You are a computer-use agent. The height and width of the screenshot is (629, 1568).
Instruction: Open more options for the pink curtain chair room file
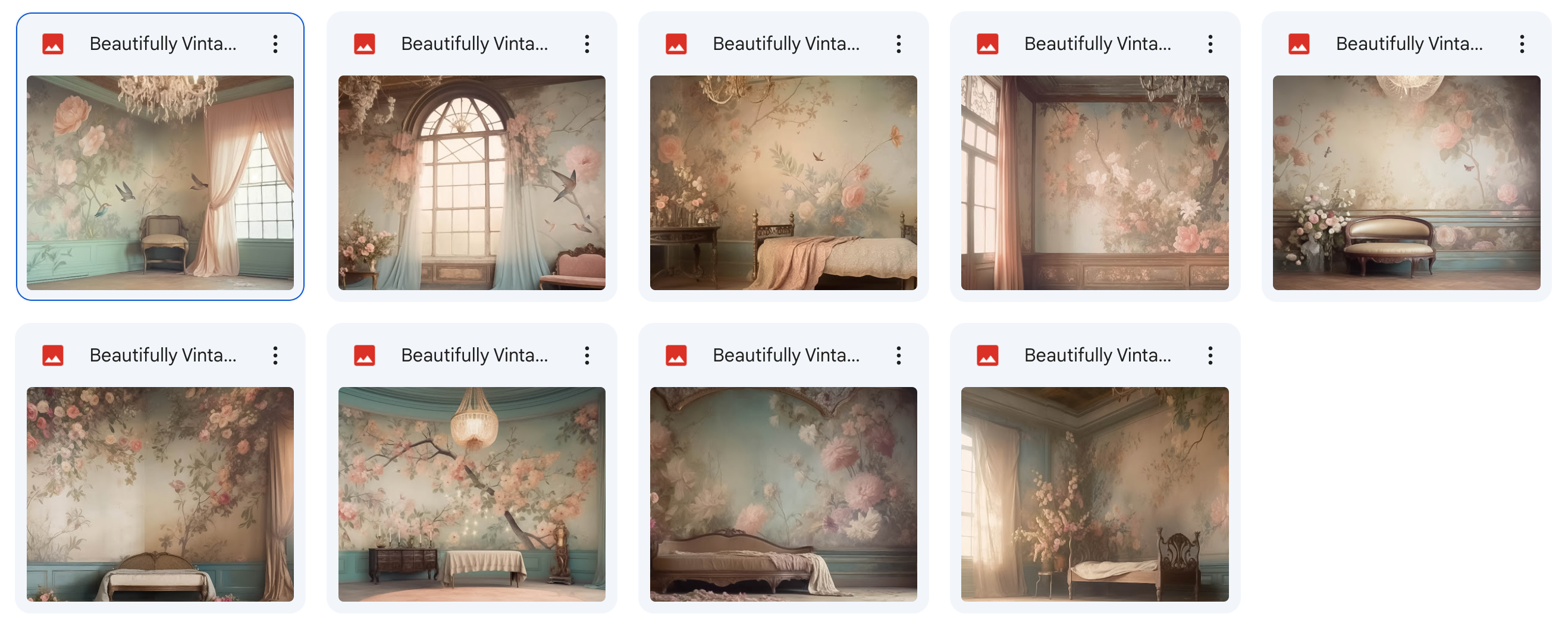(275, 44)
